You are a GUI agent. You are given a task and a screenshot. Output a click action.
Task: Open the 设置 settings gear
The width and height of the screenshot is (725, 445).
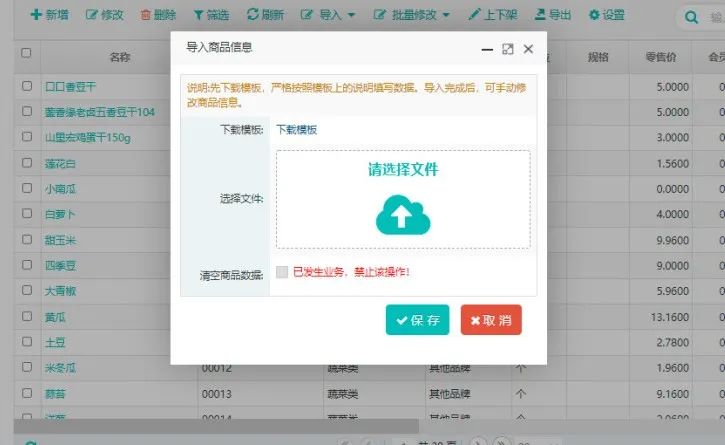point(606,15)
